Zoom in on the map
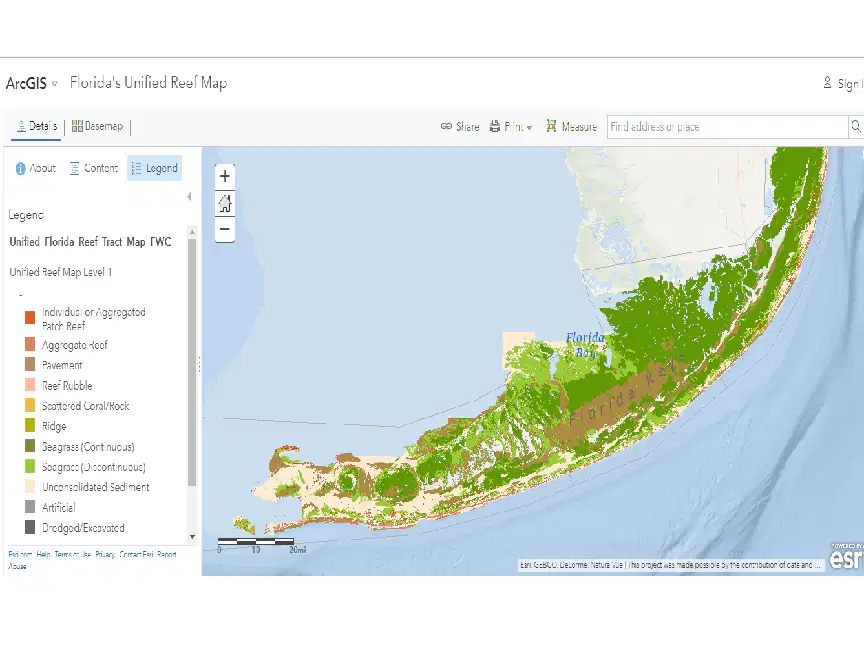 (224, 176)
